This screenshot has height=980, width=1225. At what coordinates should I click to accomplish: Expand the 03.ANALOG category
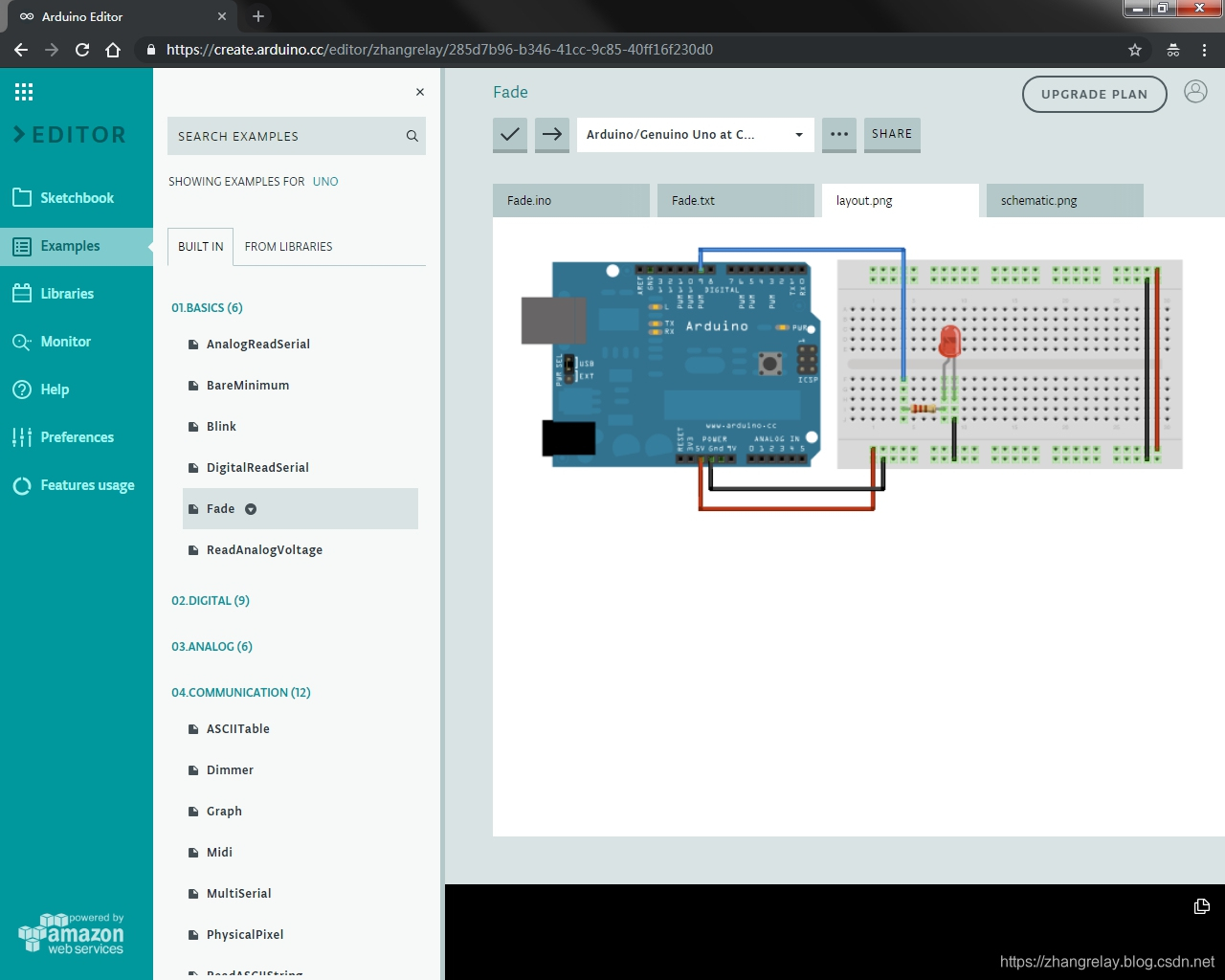tap(212, 646)
